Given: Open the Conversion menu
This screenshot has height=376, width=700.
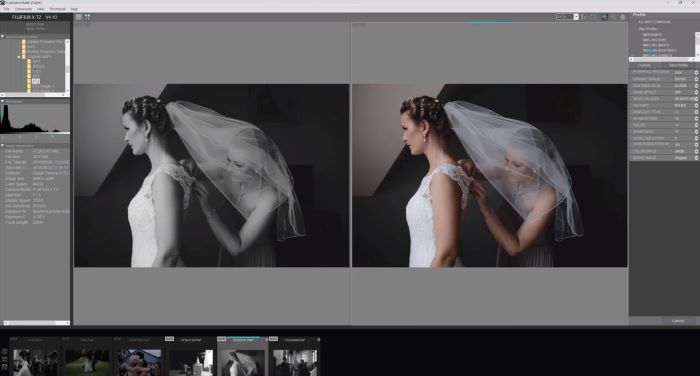Looking at the screenshot, I should pyautogui.click(x=23, y=9).
